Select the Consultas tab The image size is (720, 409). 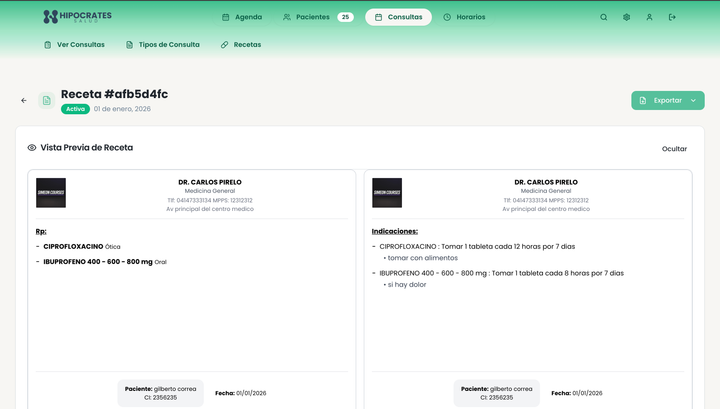398,17
